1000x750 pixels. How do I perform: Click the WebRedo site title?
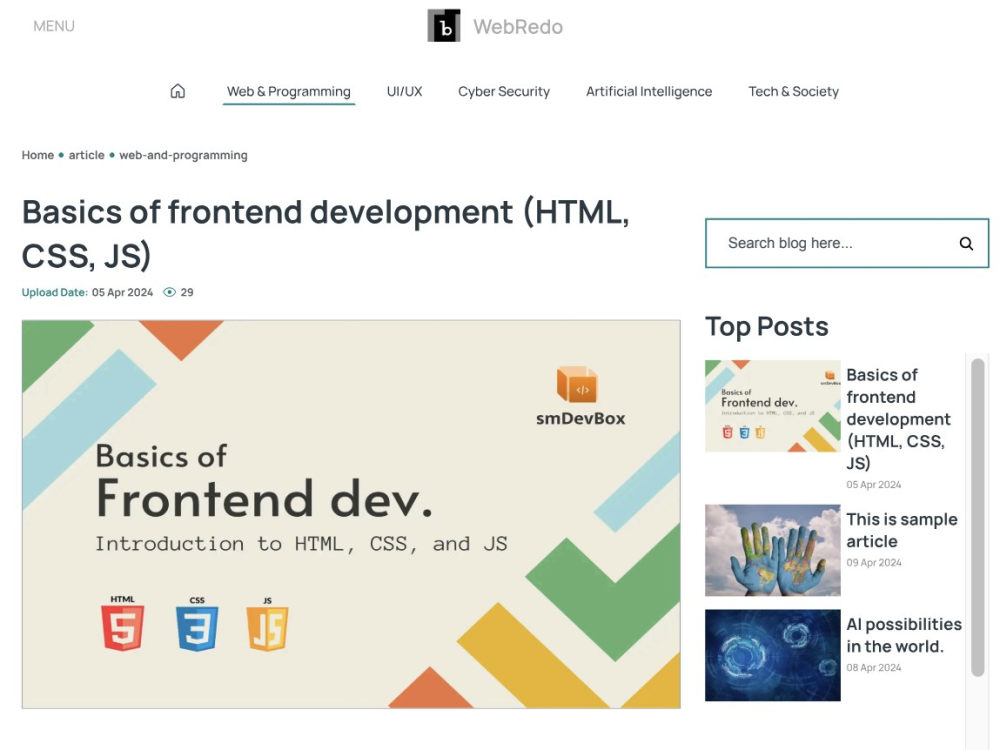tap(518, 27)
